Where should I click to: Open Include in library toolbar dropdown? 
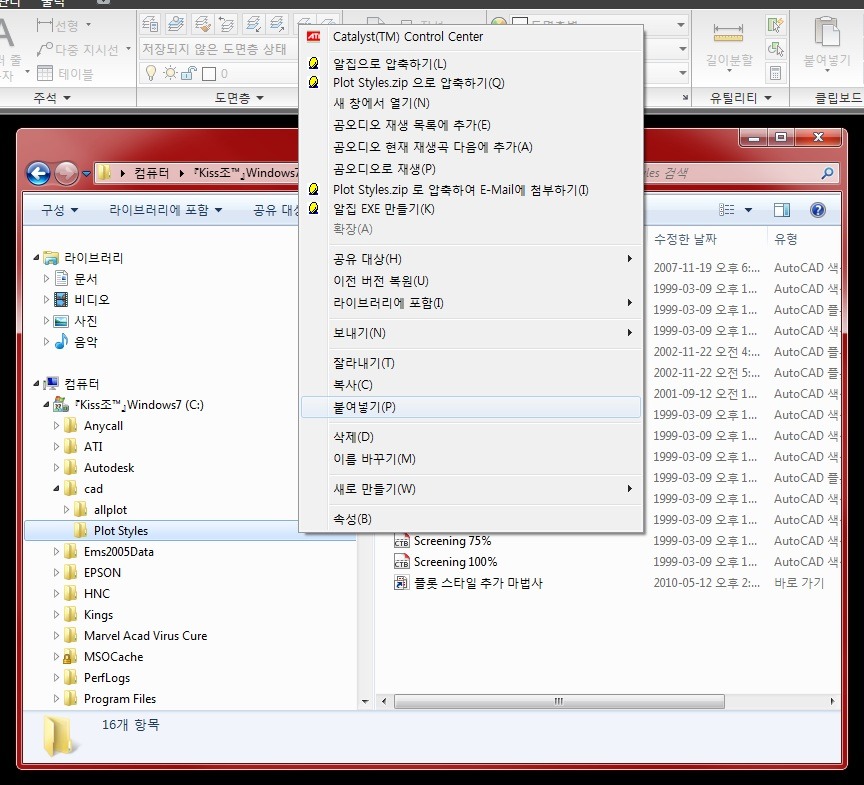tap(165, 210)
